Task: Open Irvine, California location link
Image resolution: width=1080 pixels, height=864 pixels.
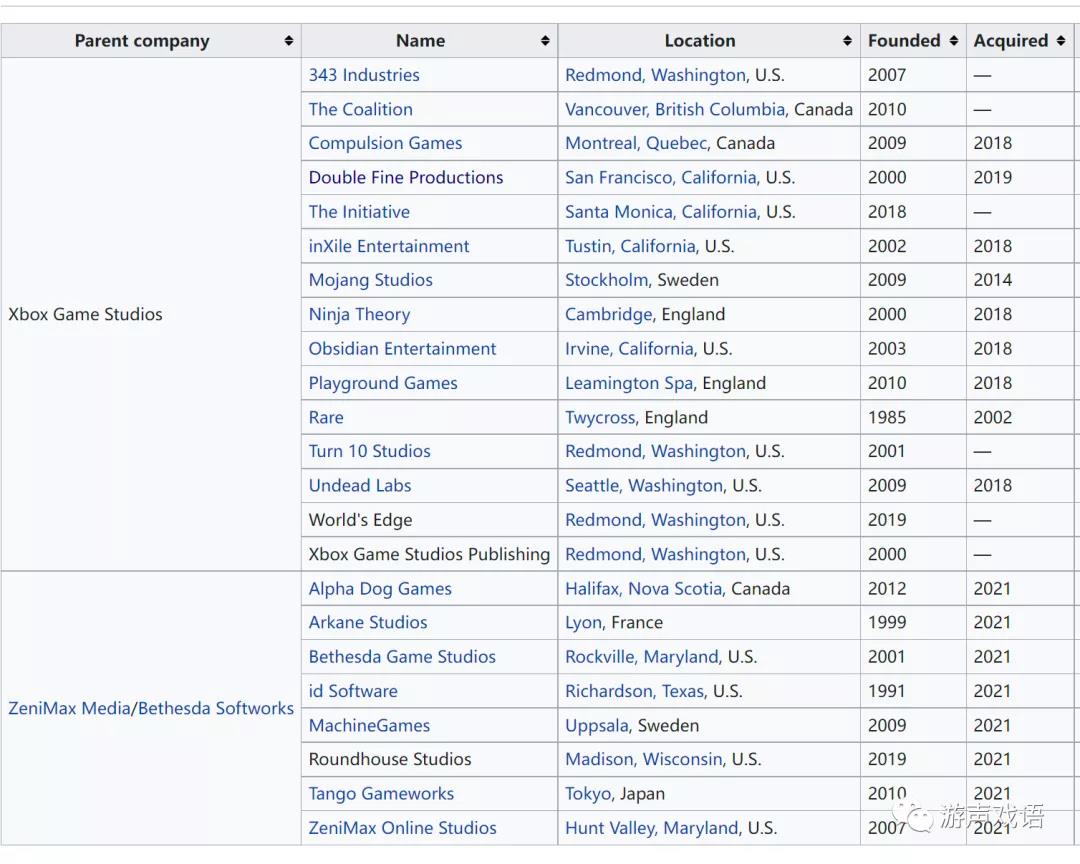Action: 630,349
